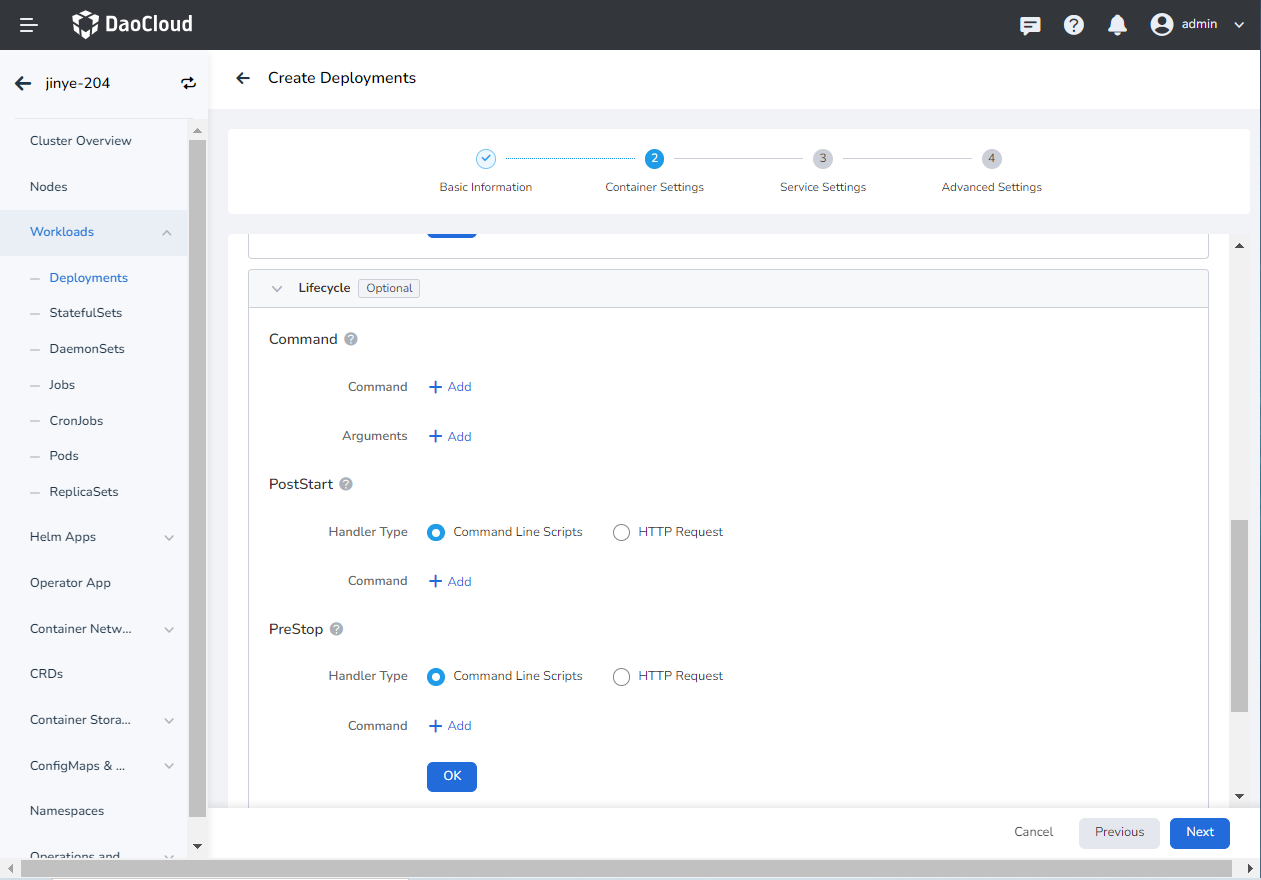This screenshot has height=880, width=1261.
Task: Select Command Line Scripts for PreStop
Action: tap(436, 677)
